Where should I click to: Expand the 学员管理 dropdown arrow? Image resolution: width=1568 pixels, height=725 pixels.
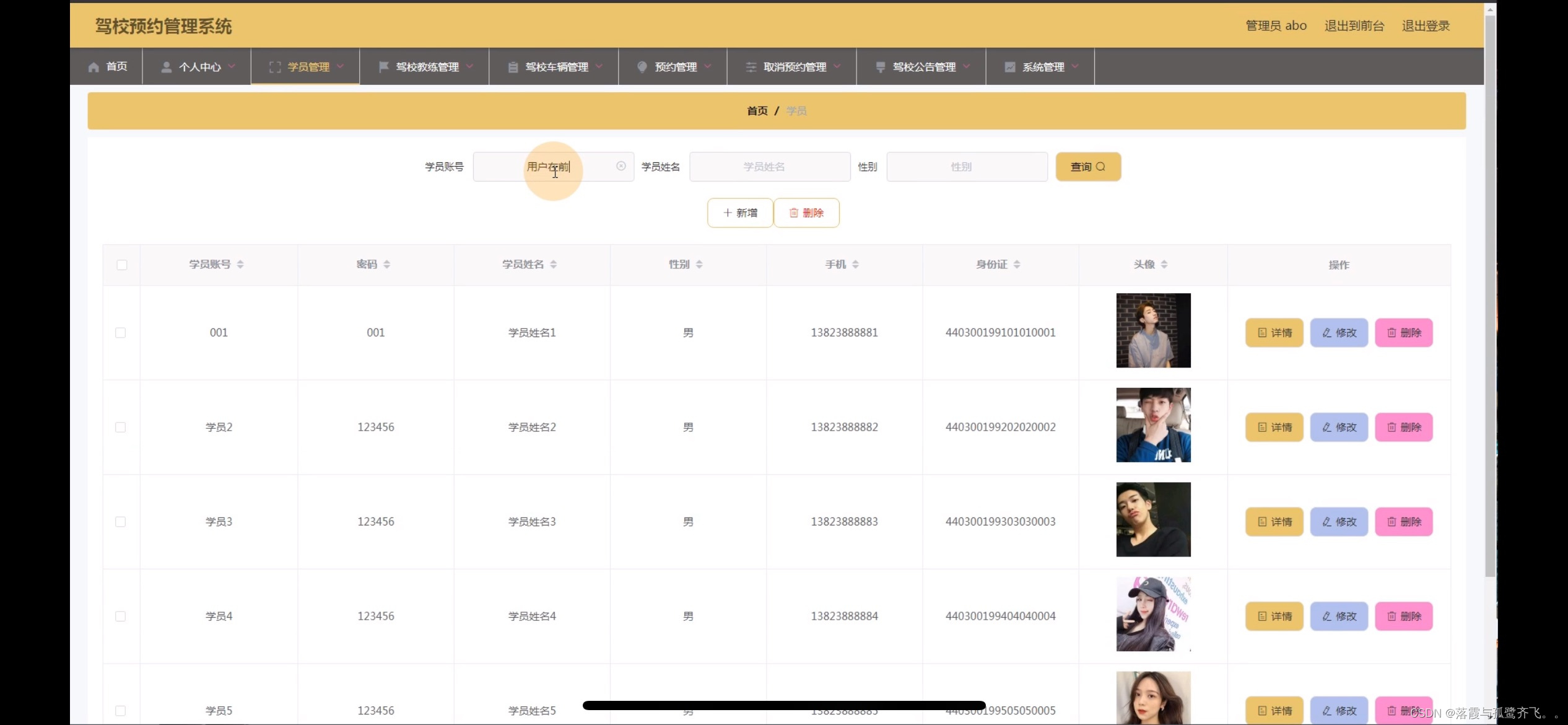click(x=340, y=66)
